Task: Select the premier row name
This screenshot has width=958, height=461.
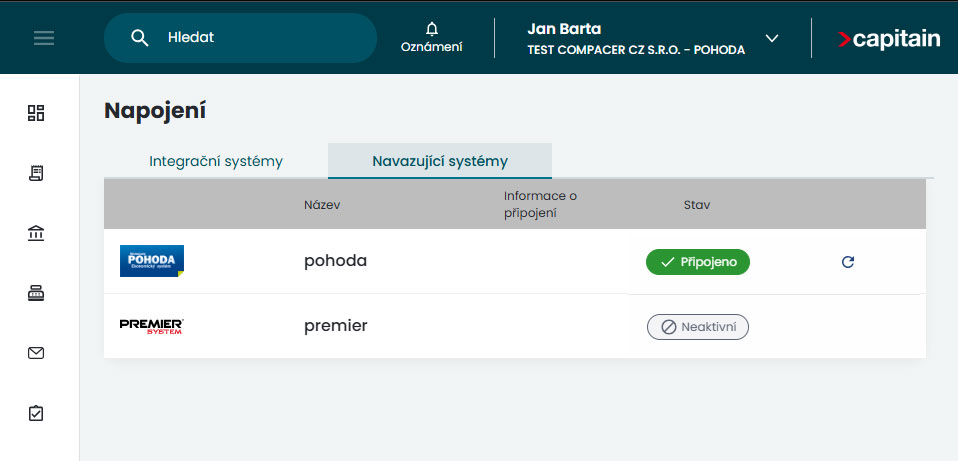Action: [336, 326]
